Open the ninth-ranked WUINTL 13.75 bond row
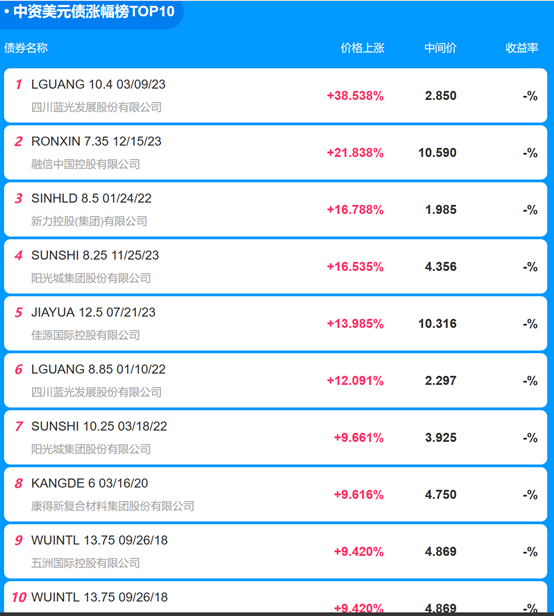The image size is (554, 616). point(275,551)
